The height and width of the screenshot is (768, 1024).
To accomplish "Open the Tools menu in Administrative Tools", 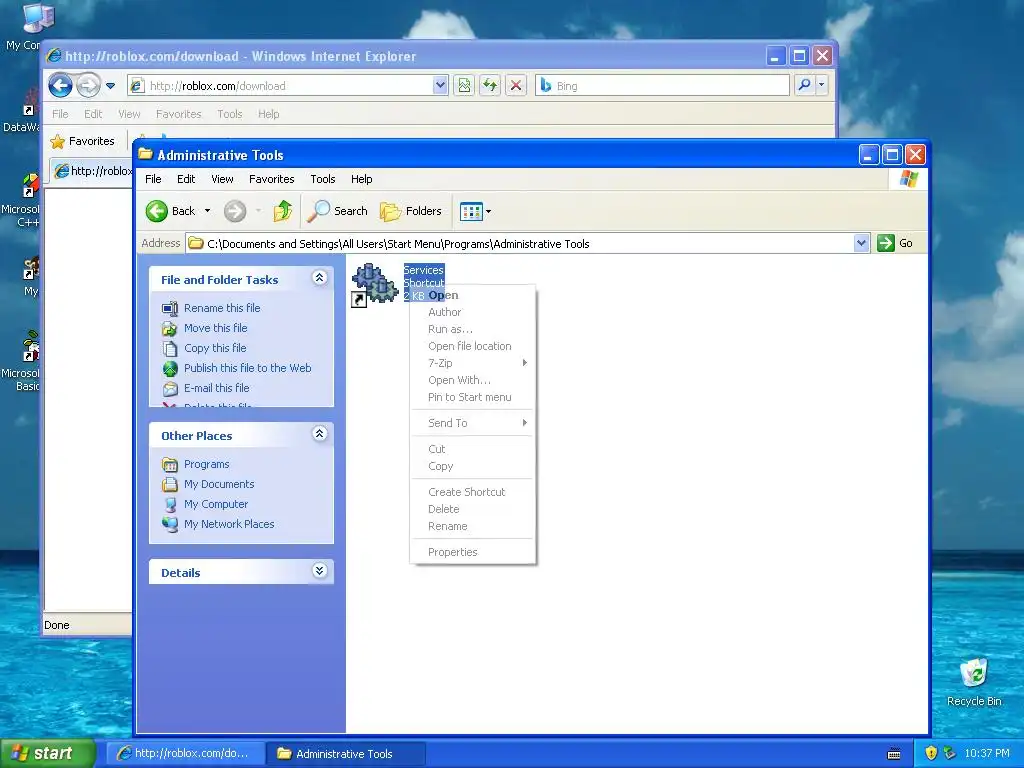I will [x=323, y=179].
